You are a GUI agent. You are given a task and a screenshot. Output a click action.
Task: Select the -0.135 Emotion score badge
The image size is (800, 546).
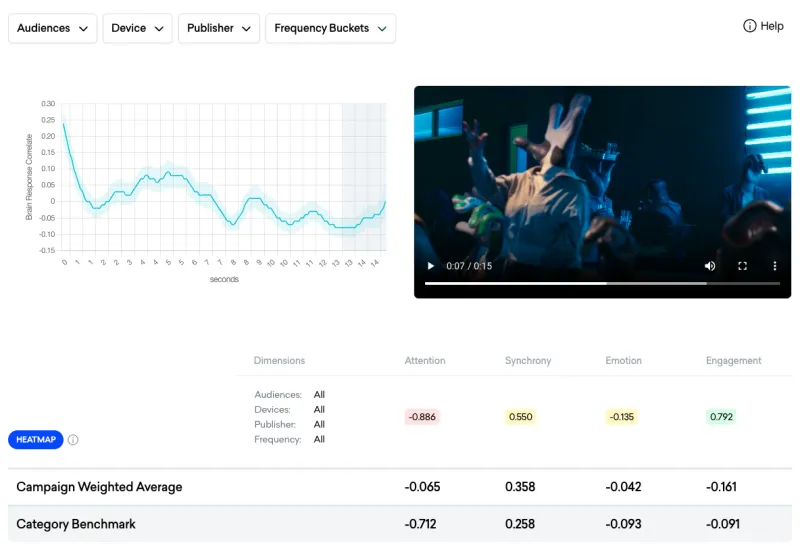click(621, 417)
